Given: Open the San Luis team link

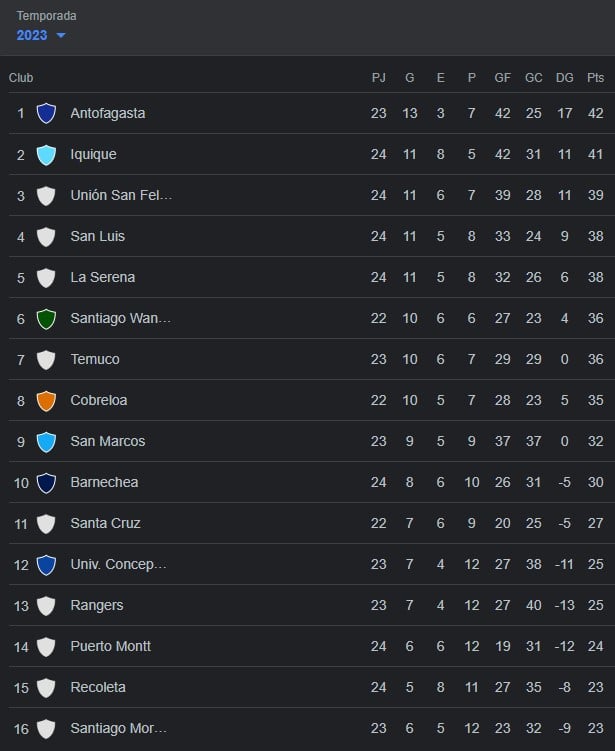Looking at the screenshot, I should [98, 236].
